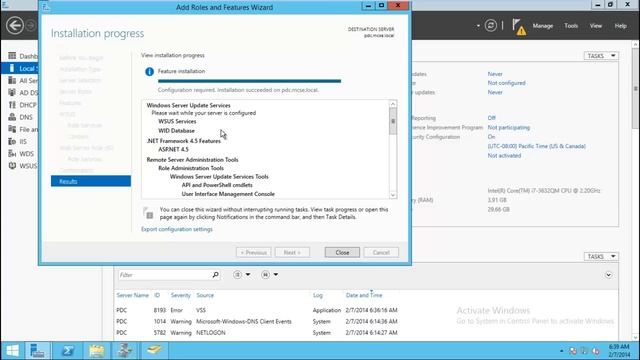This screenshot has height=360, width=640.
Task: Select Local Server icon in the sidebar
Action: [12, 68]
